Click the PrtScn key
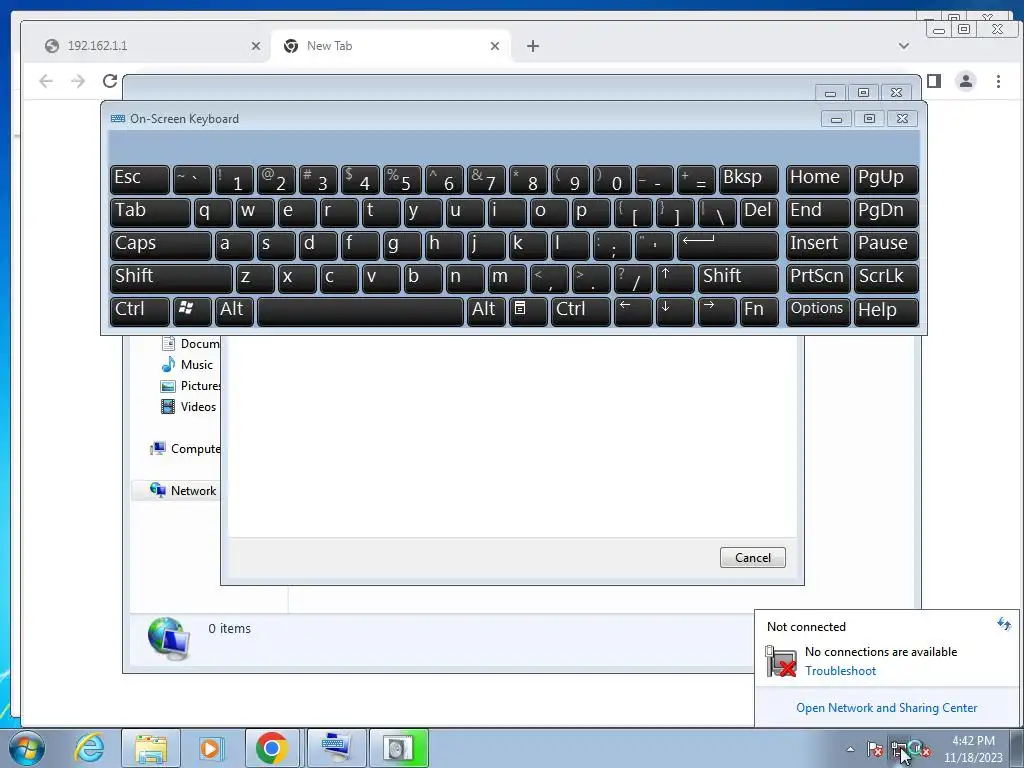Screen dimensions: 1024x768 (818, 278)
